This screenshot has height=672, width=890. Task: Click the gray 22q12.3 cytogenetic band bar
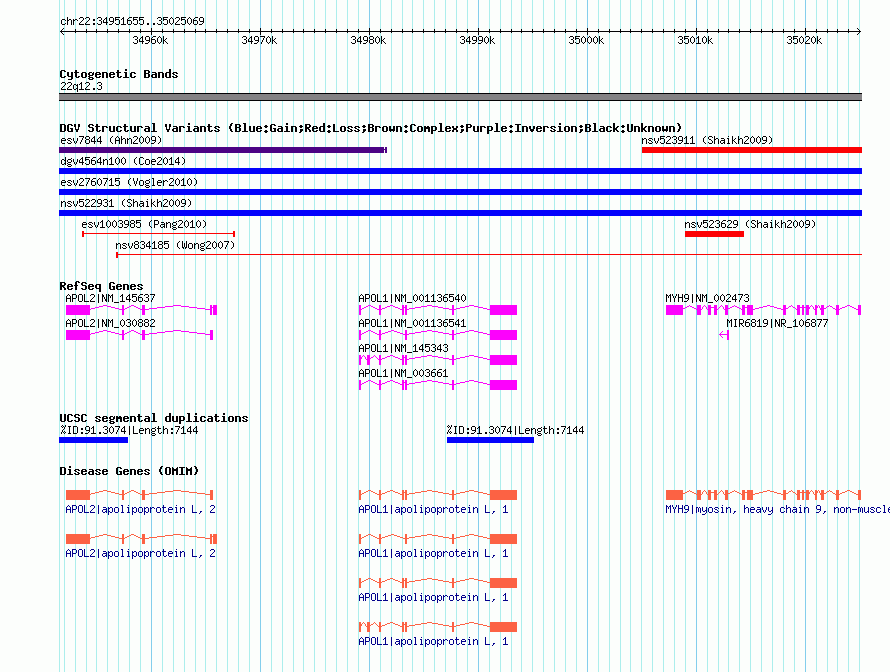pos(460,97)
